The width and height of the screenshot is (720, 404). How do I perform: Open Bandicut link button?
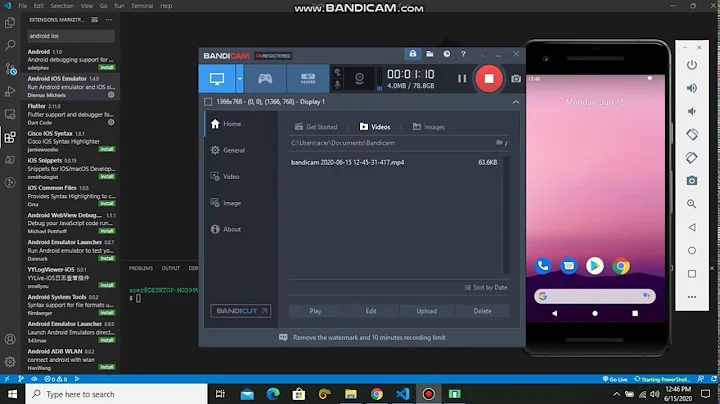(241, 311)
